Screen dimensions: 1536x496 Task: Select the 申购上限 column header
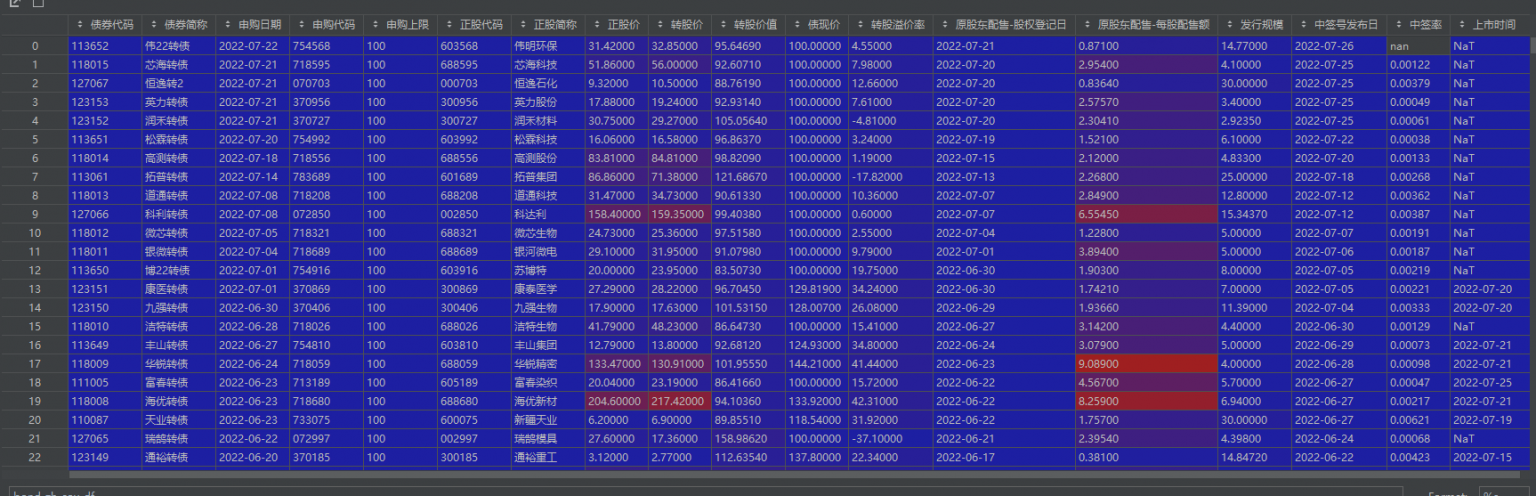point(399,23)
